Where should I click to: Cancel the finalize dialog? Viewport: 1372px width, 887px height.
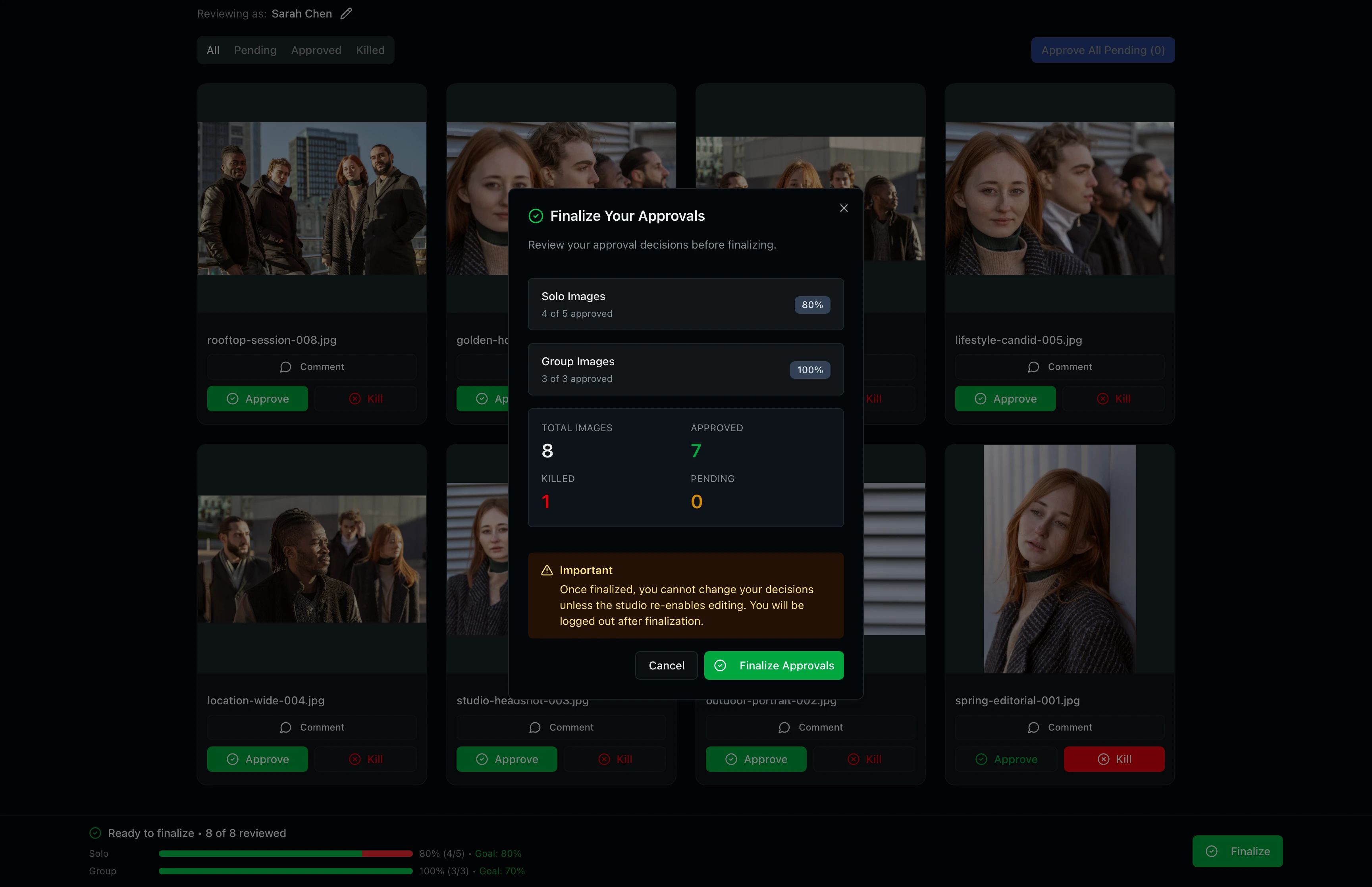pyautogui.click(x=666, y=665)
